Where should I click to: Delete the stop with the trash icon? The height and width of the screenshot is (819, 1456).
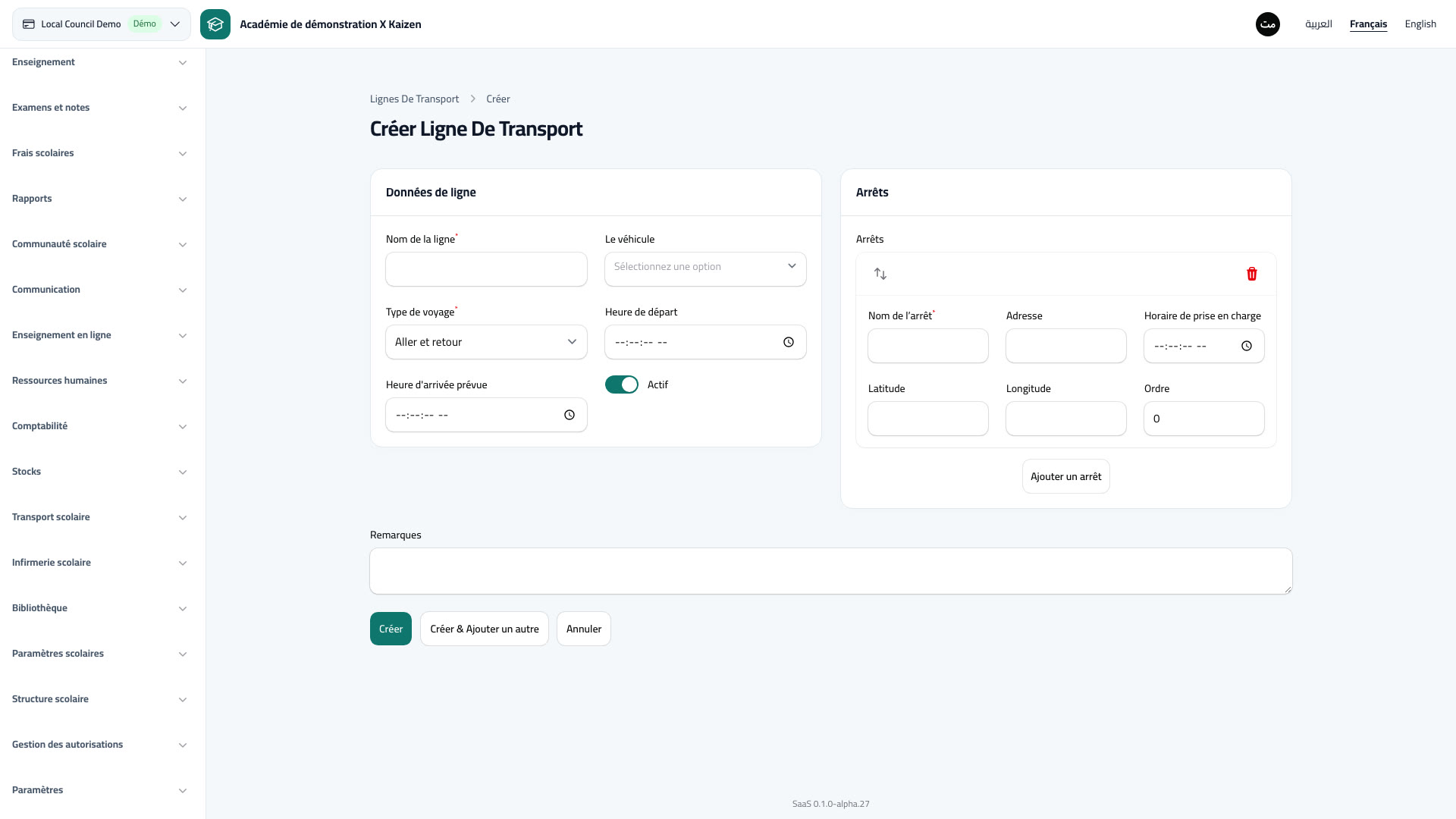(x=1252, y=274)
